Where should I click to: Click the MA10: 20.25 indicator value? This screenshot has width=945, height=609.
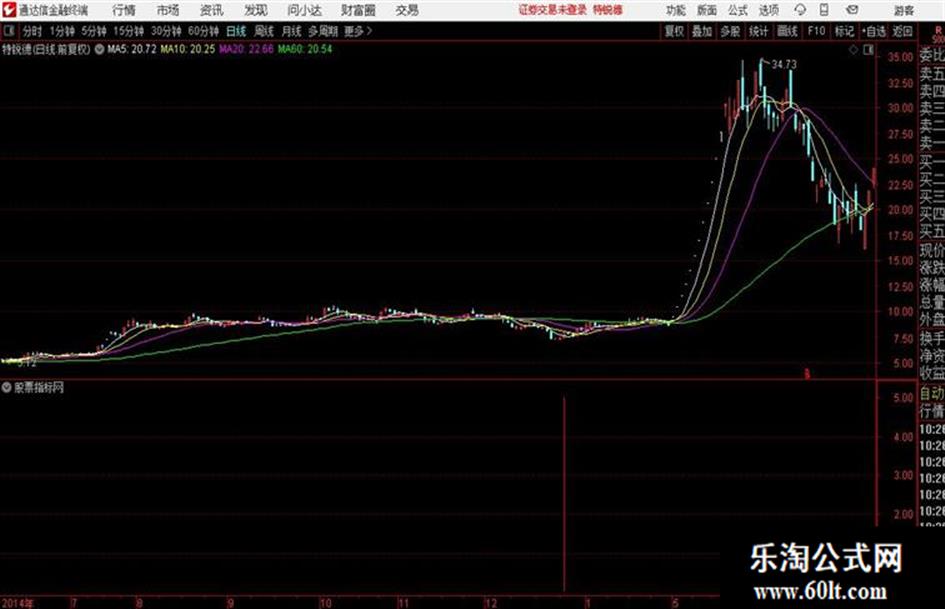coord(187,49)
